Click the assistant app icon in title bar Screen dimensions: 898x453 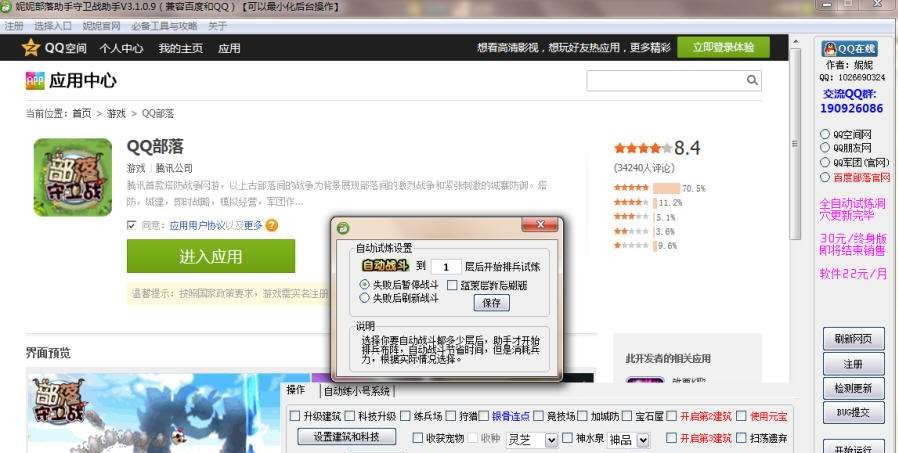point(6,6)
